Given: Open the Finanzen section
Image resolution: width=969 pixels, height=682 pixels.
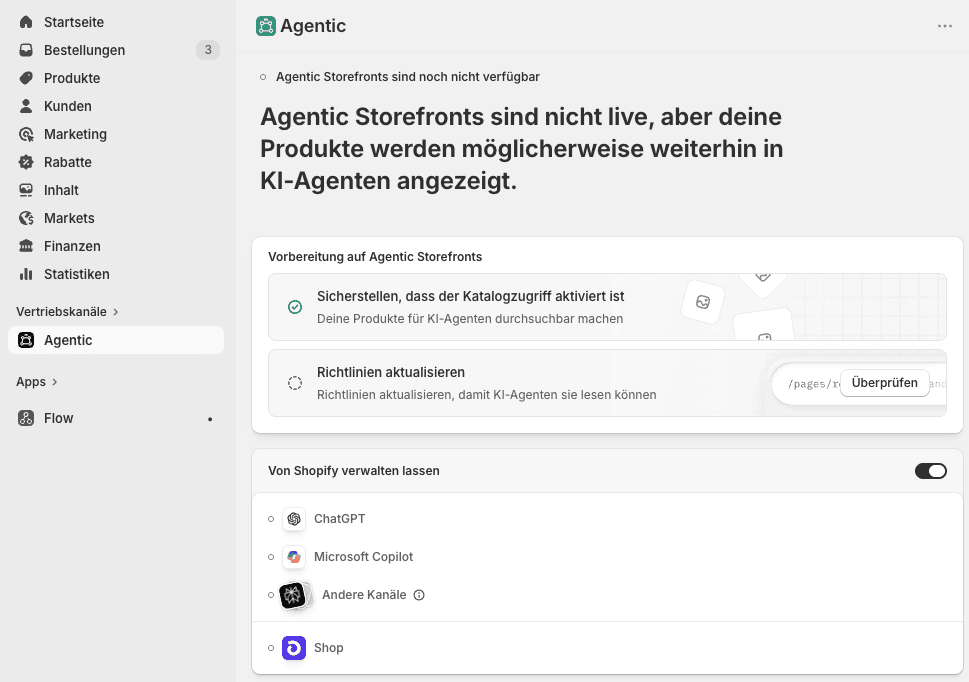Looking at the screenshot, I should 116,246.
